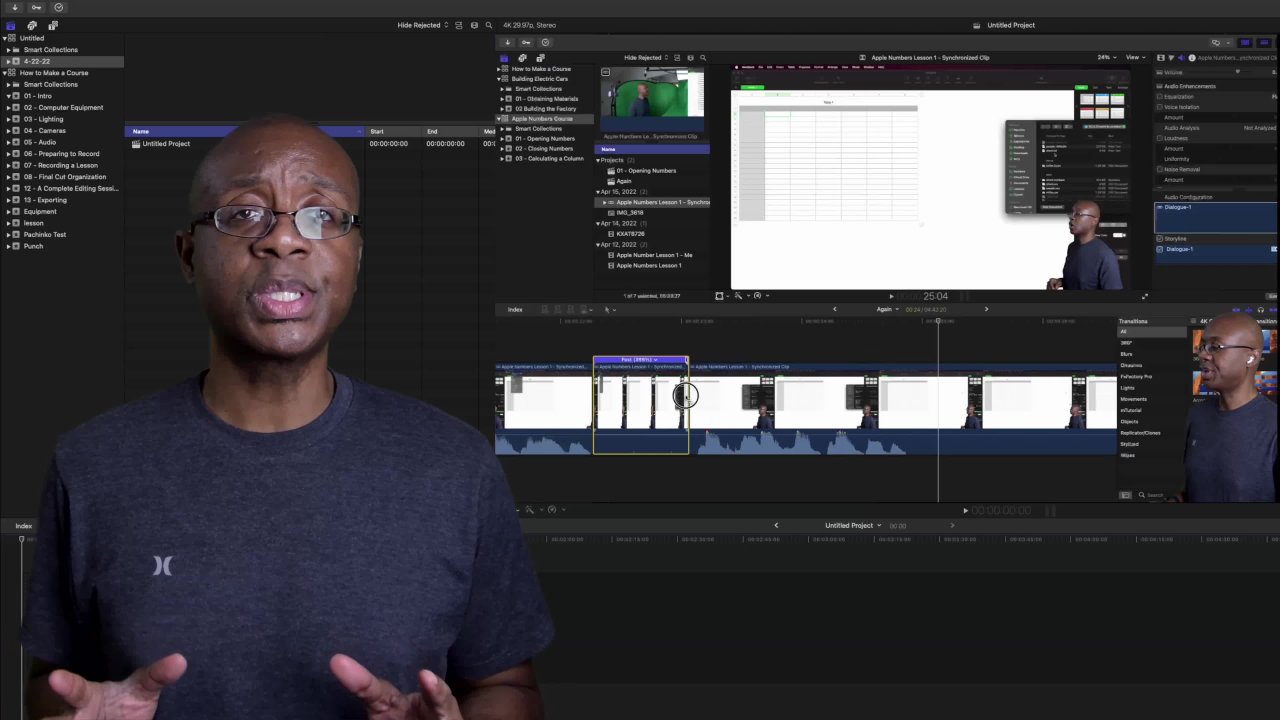1280x720 pixels.
Task: Open the Hide Rejected filter dropdown
Action: tap(422, 25)
